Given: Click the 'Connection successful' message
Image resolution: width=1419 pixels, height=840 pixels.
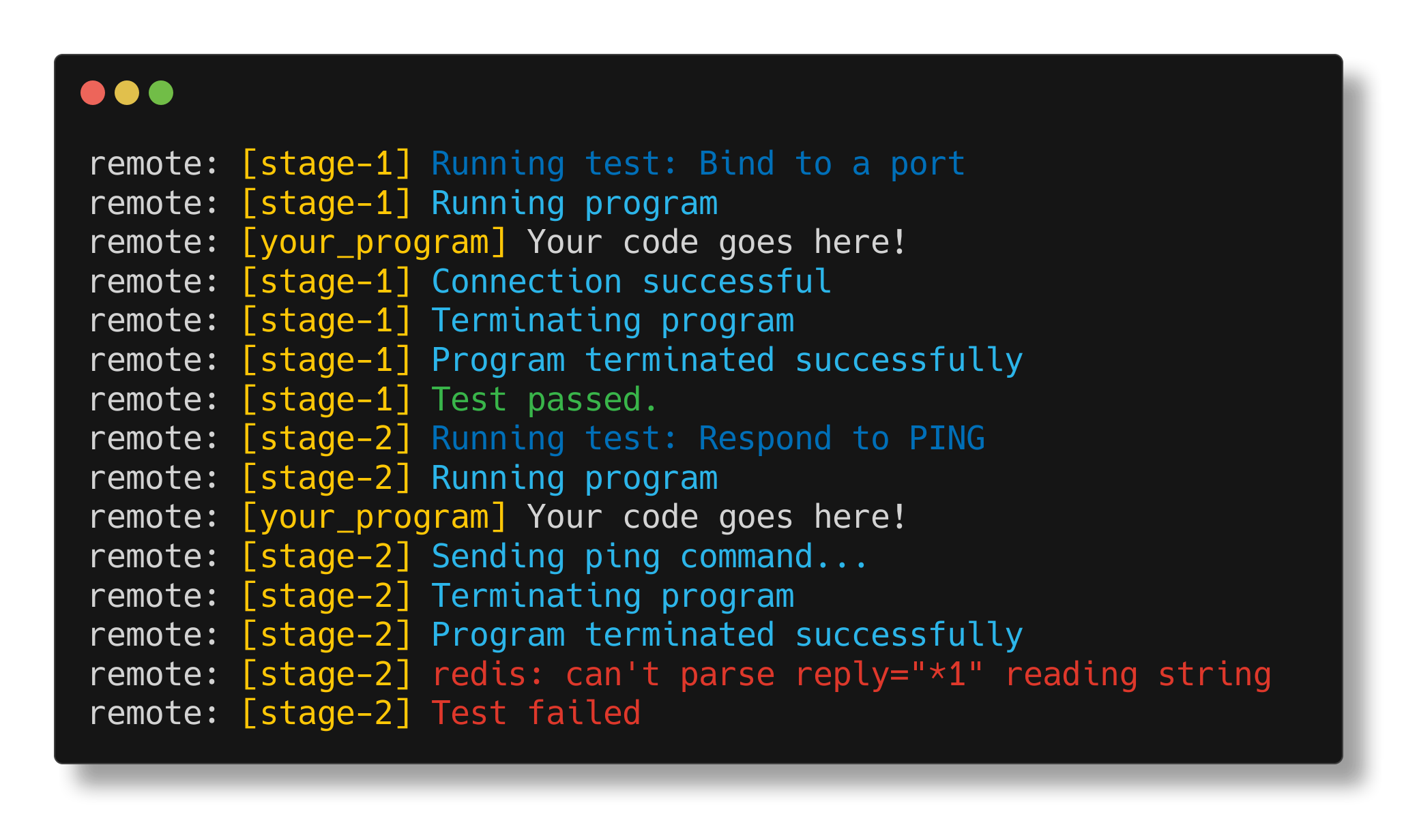Looking at the screenshot, I should 631,282.
